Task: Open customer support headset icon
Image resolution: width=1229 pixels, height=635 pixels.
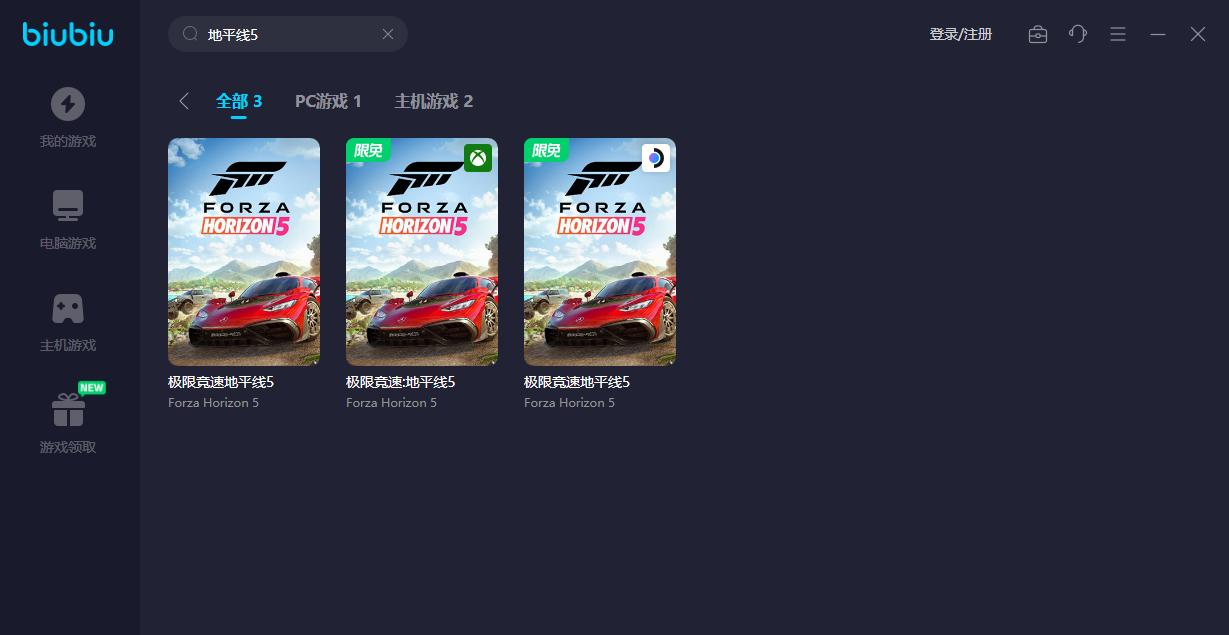Action: (x=1077, y=34)
